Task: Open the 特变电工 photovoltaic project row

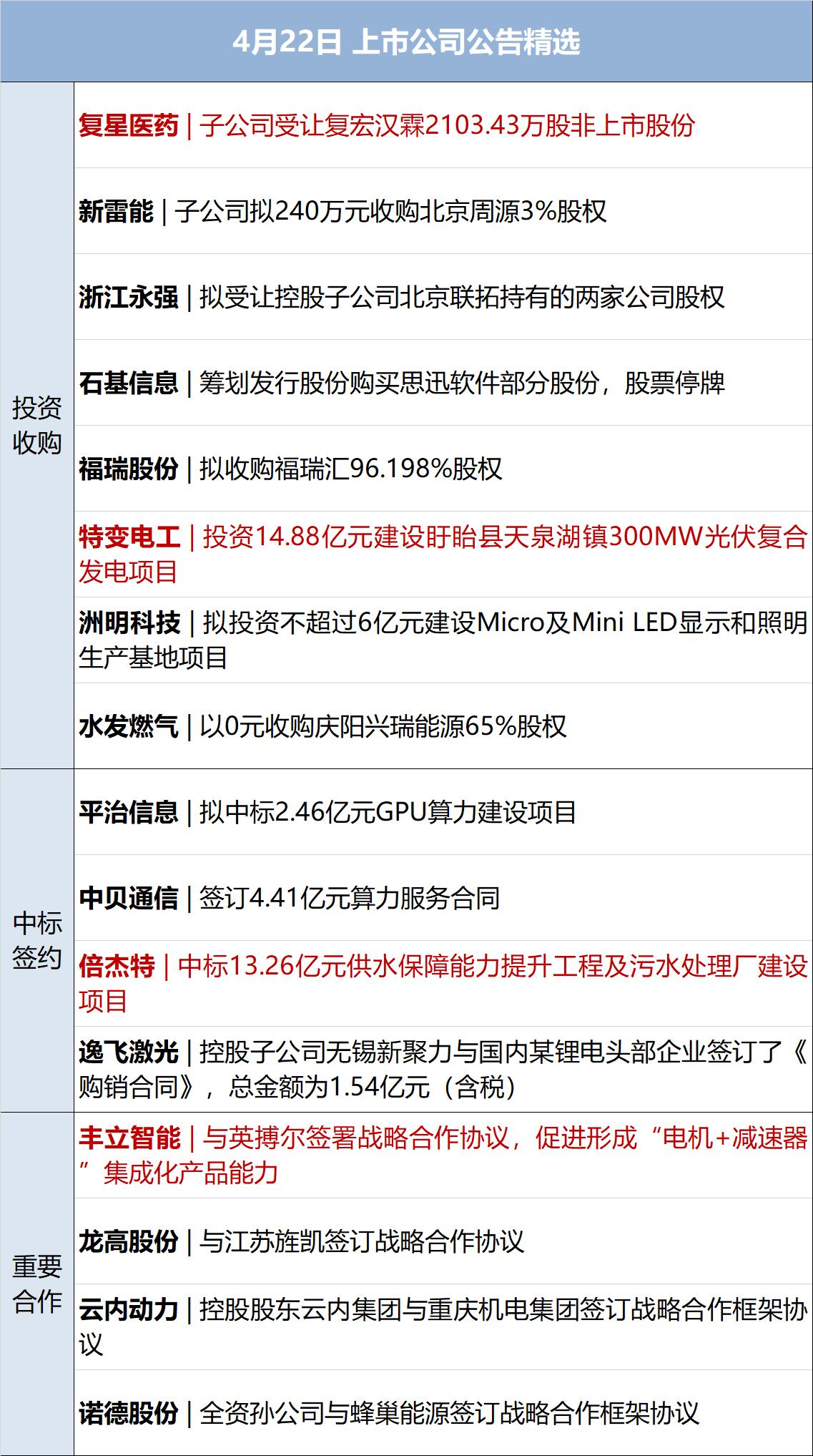Action: 443,554
